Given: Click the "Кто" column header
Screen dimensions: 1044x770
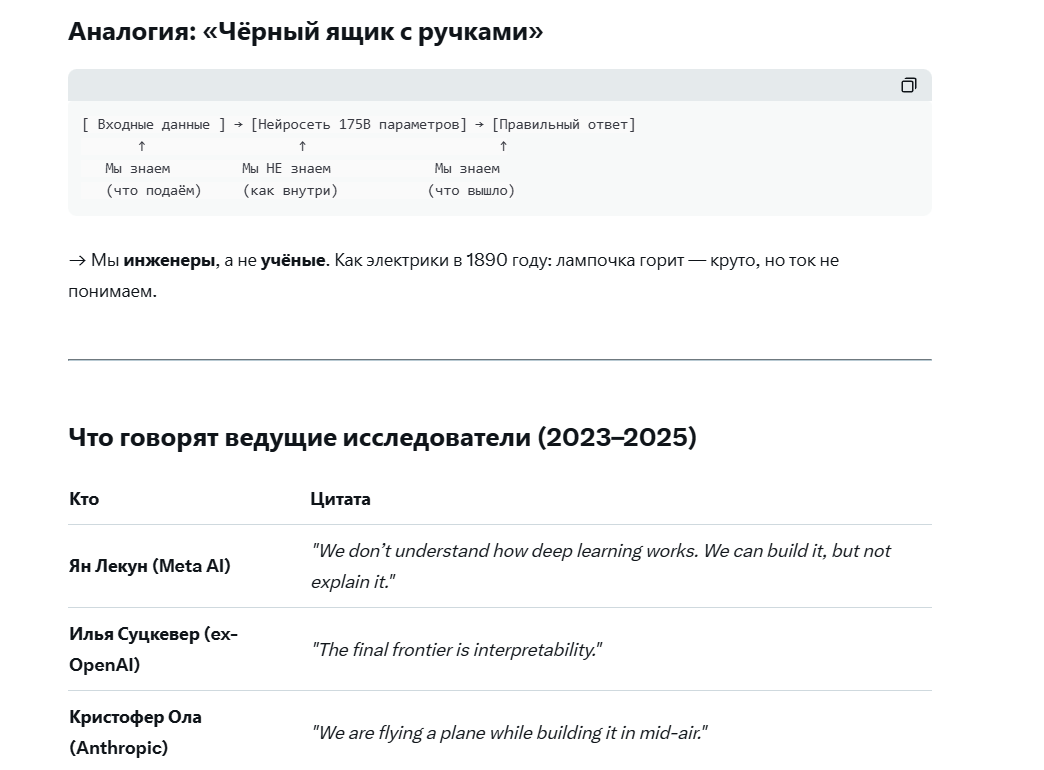Looking at the screenshot, I should click(84, 498).
